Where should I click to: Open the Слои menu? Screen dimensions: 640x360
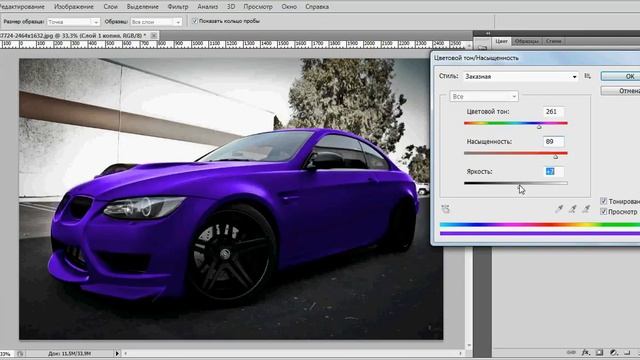click(x=110, y=7)
